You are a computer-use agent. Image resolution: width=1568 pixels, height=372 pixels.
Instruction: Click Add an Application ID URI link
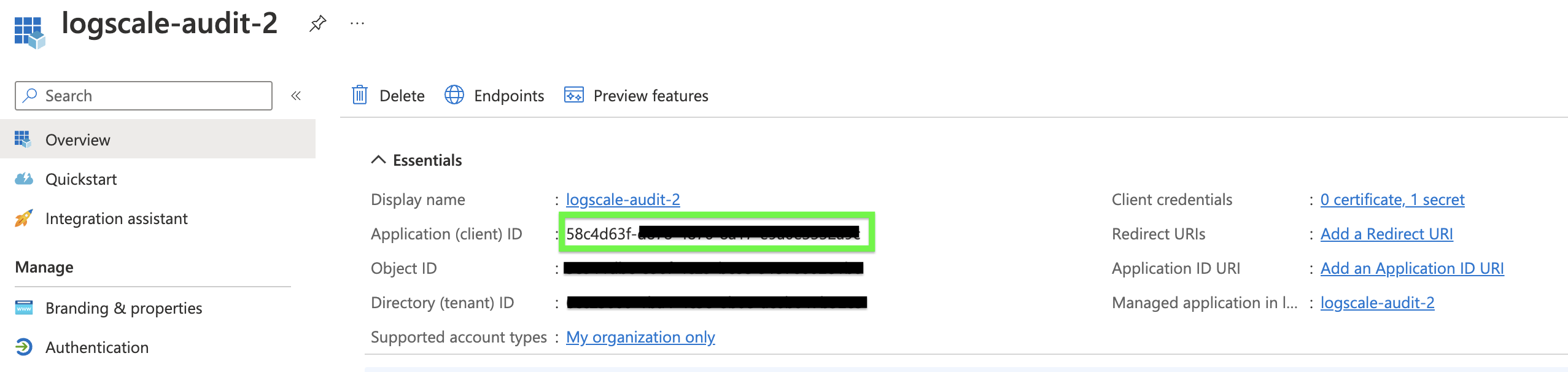point(1411,268)
